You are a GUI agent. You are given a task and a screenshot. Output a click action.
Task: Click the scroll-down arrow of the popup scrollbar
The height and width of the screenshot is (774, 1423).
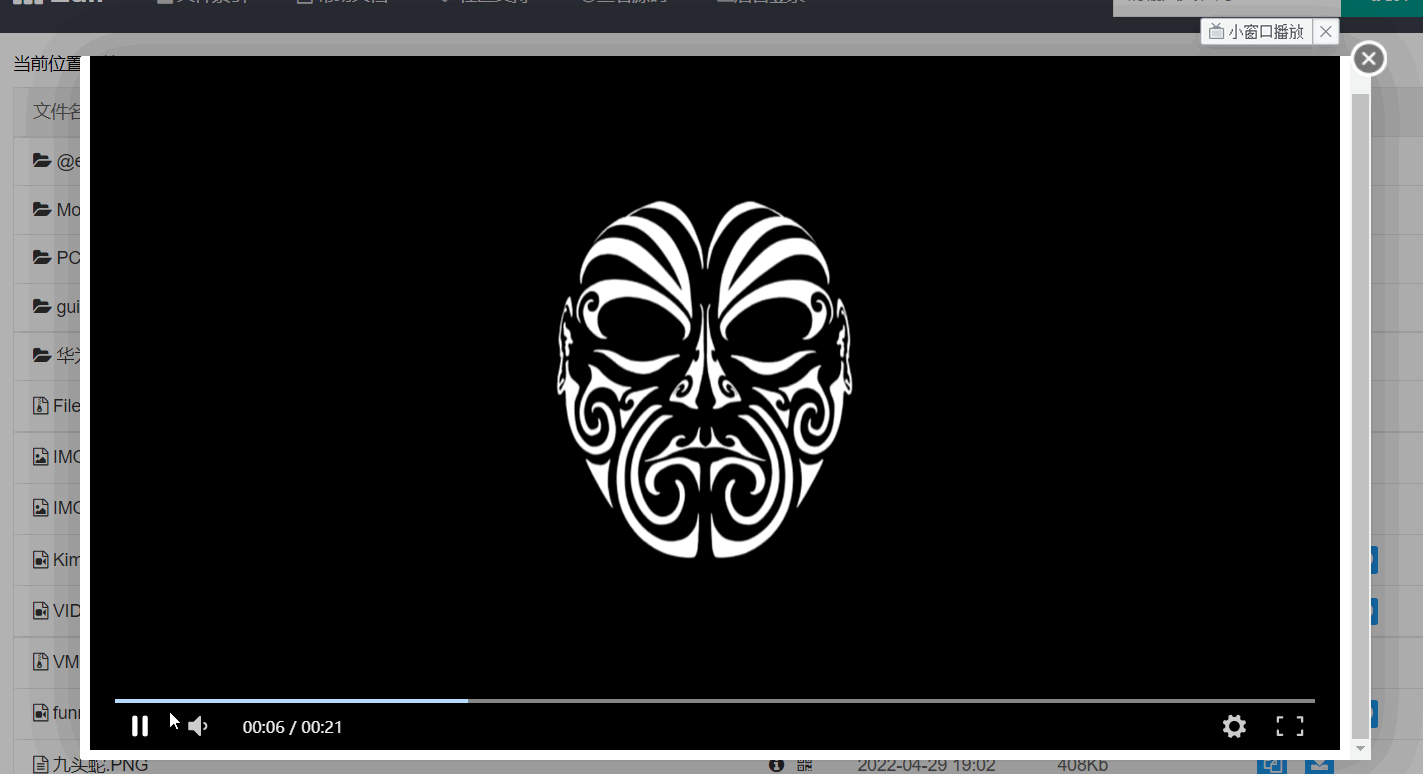click(1360, 749)
